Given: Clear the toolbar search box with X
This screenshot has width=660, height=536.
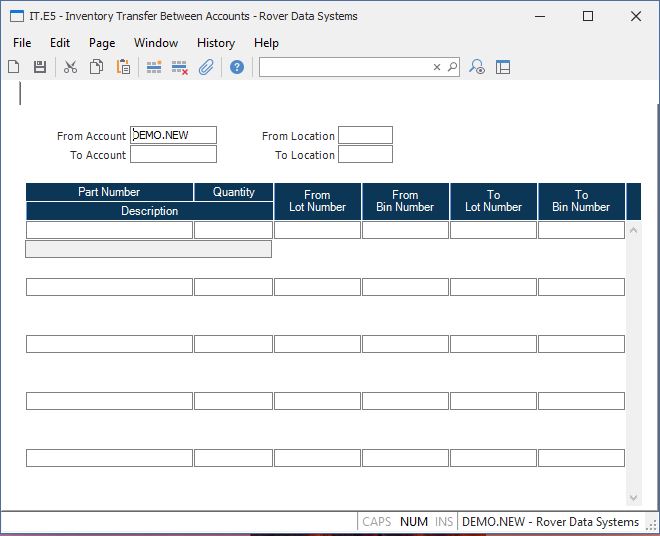Looking at the screenshot, I should (x=437, y=67).
